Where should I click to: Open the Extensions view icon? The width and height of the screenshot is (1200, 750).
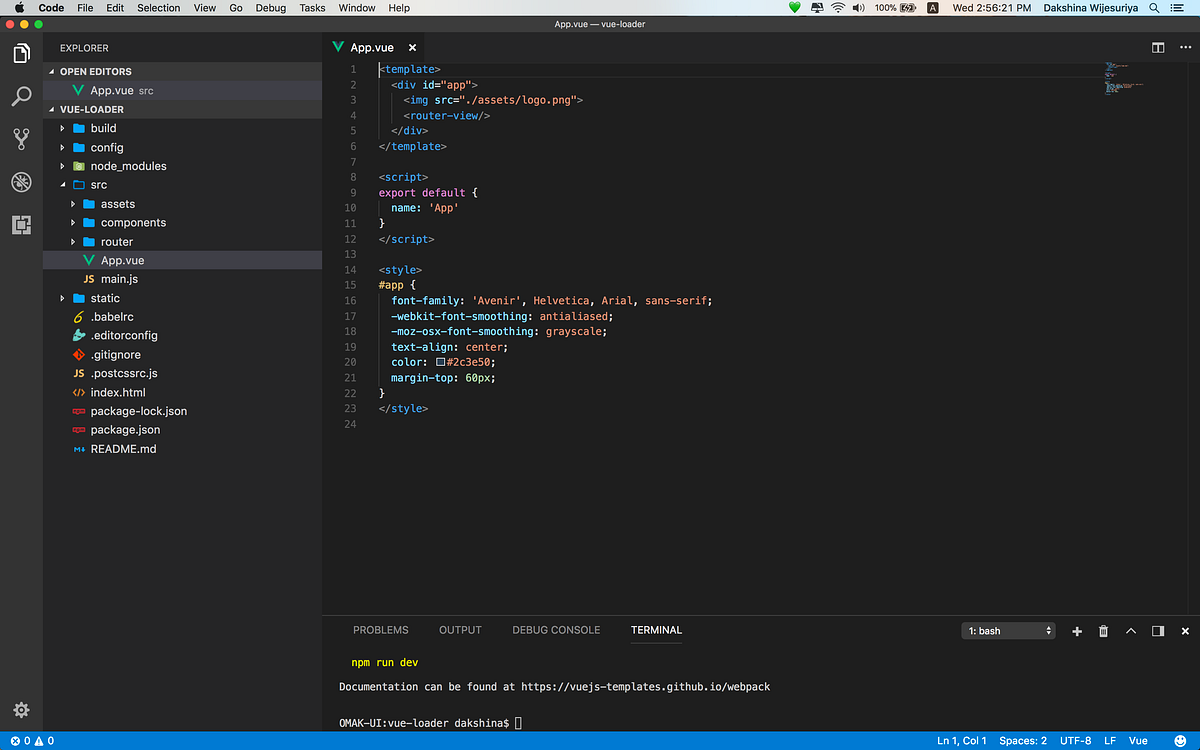21,225
